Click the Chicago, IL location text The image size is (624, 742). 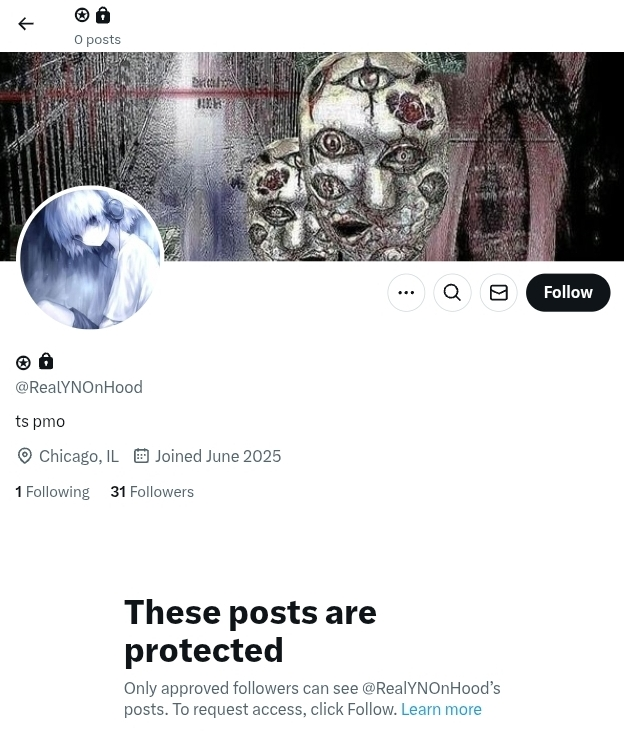[x=79, y=456]
